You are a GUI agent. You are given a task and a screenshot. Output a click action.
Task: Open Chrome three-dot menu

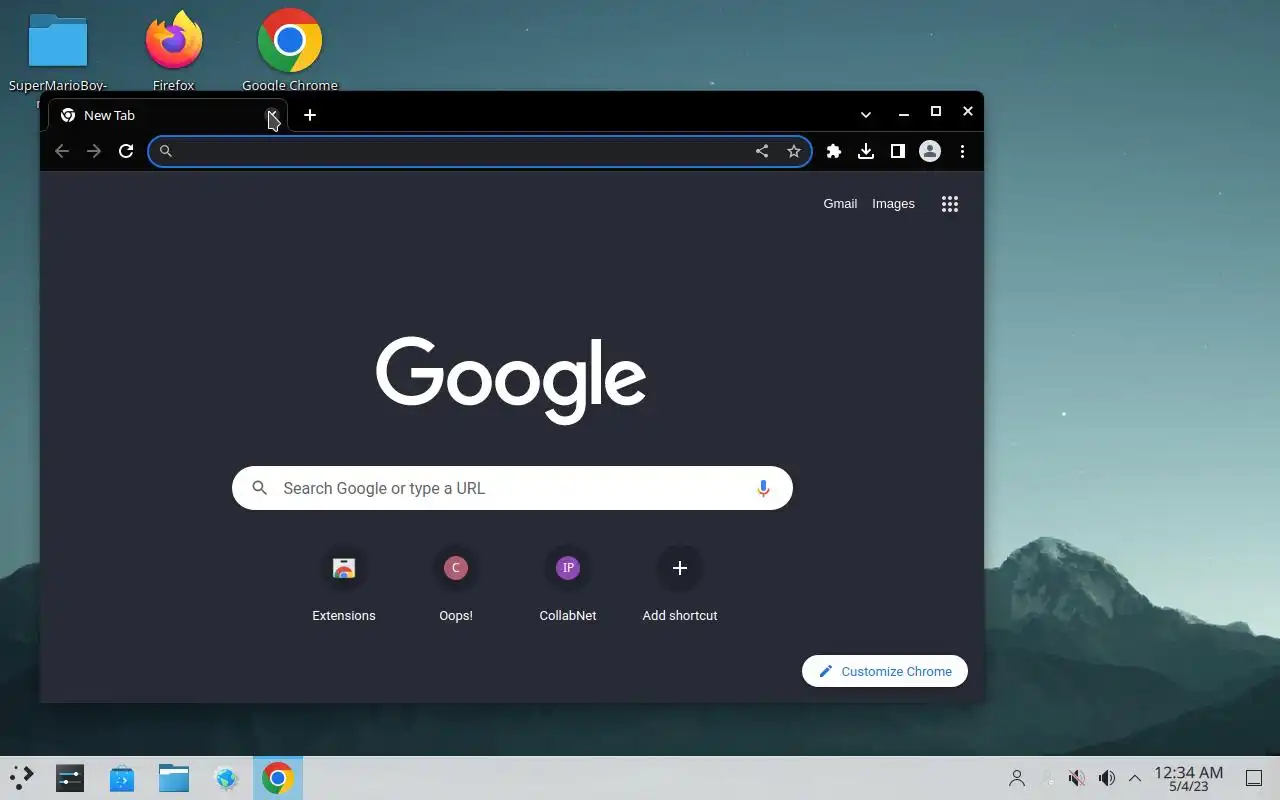click(x=962, y=151)
